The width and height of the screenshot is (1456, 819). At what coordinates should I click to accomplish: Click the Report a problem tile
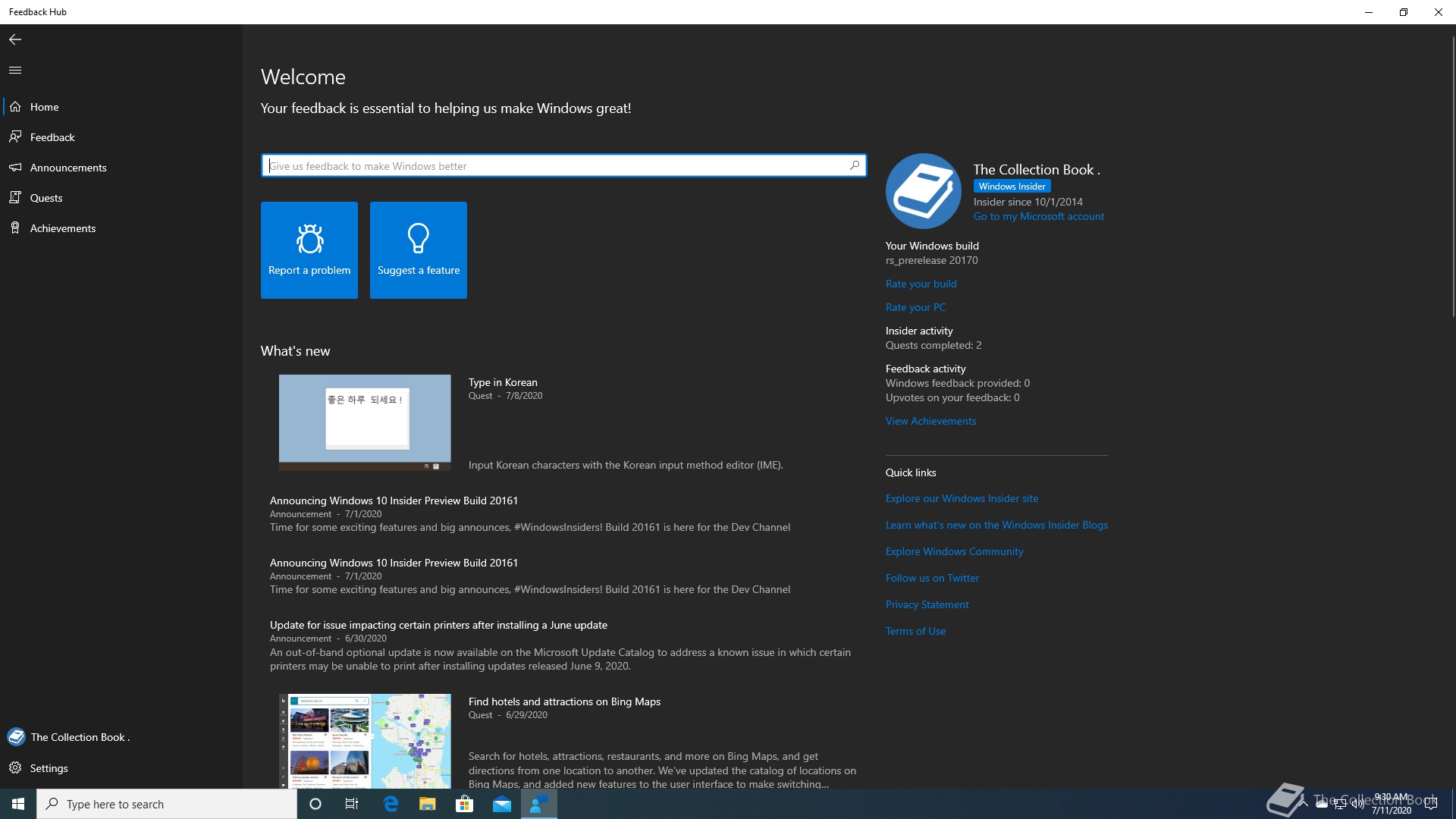(x=309, y=250)
